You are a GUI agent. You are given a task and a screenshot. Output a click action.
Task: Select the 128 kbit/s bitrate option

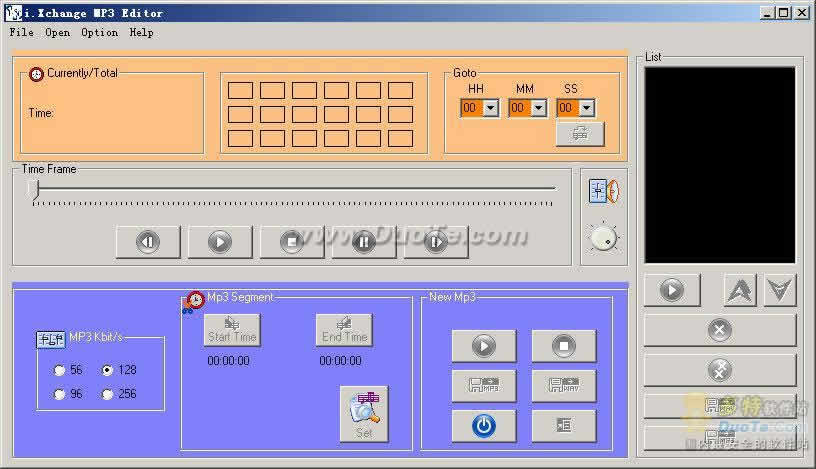(x=119, y=370)
